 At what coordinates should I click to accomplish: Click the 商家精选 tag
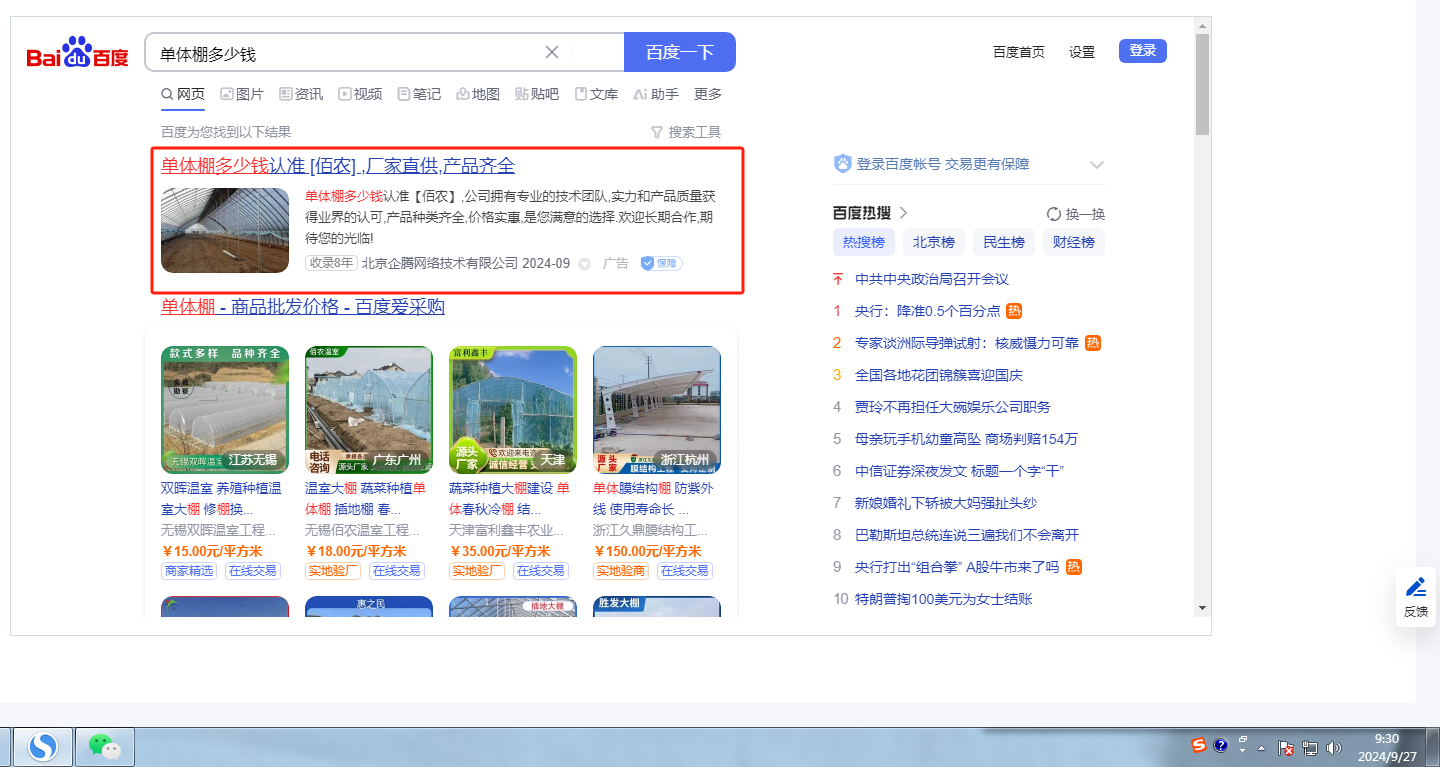(x=189, y=571)
